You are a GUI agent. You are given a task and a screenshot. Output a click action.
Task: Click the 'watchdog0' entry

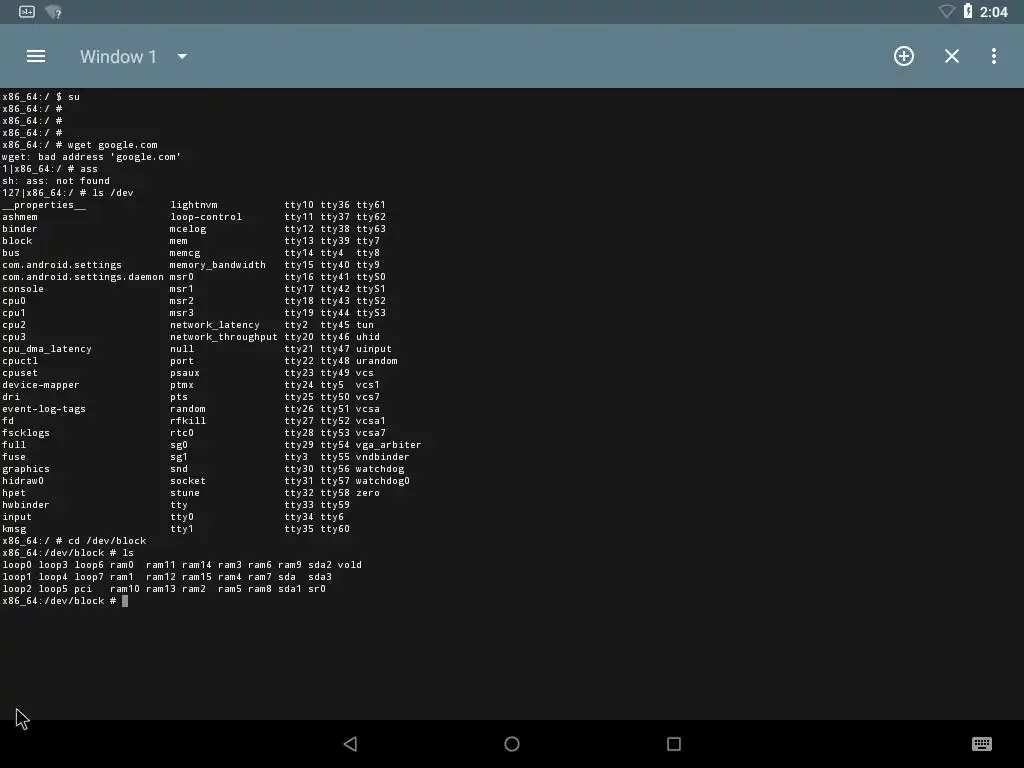383,481
